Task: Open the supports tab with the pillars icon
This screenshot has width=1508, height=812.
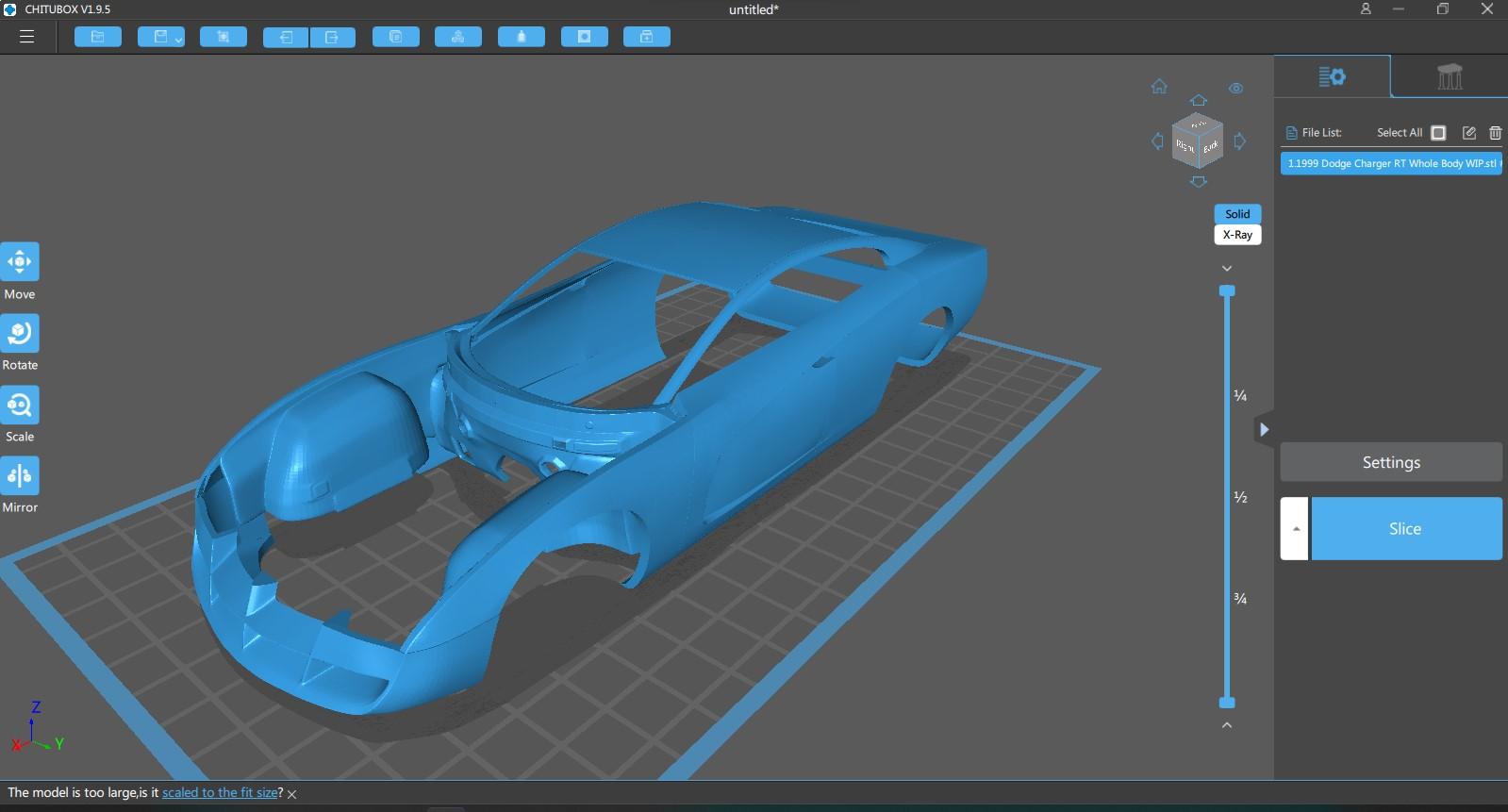Action: (1450, 76)
